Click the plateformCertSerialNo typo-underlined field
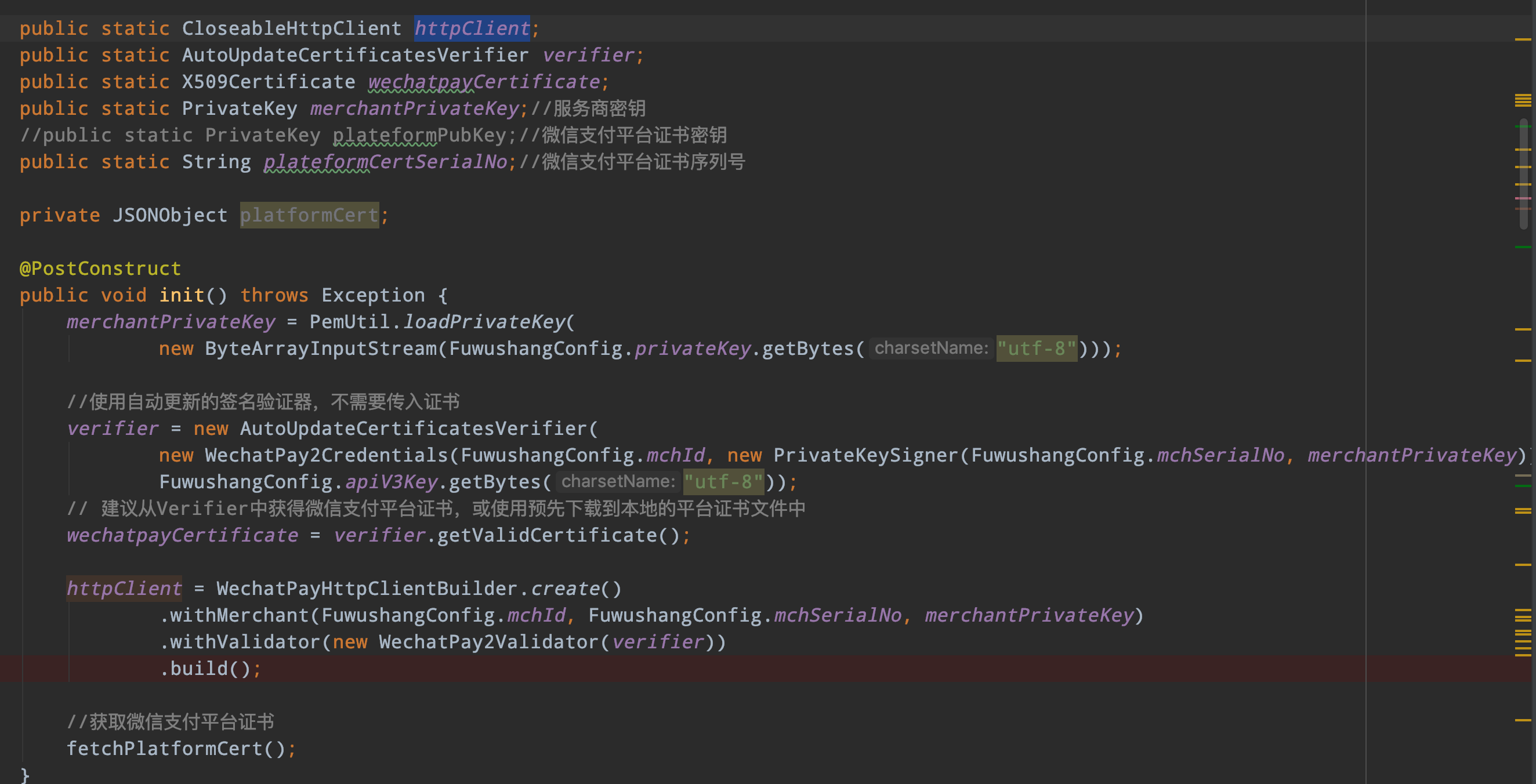This screenshot has height=784, width=1536. (x=385, y=162)
